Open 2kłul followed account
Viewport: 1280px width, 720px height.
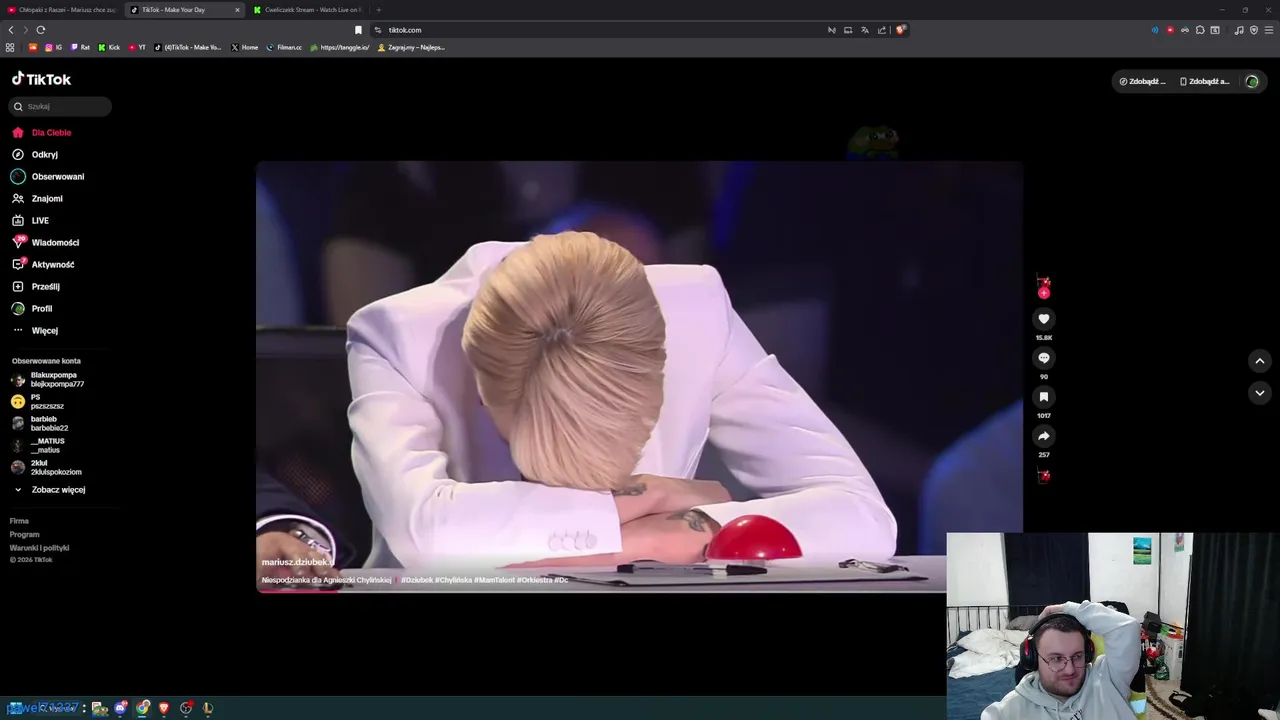[x=46, y=468]
